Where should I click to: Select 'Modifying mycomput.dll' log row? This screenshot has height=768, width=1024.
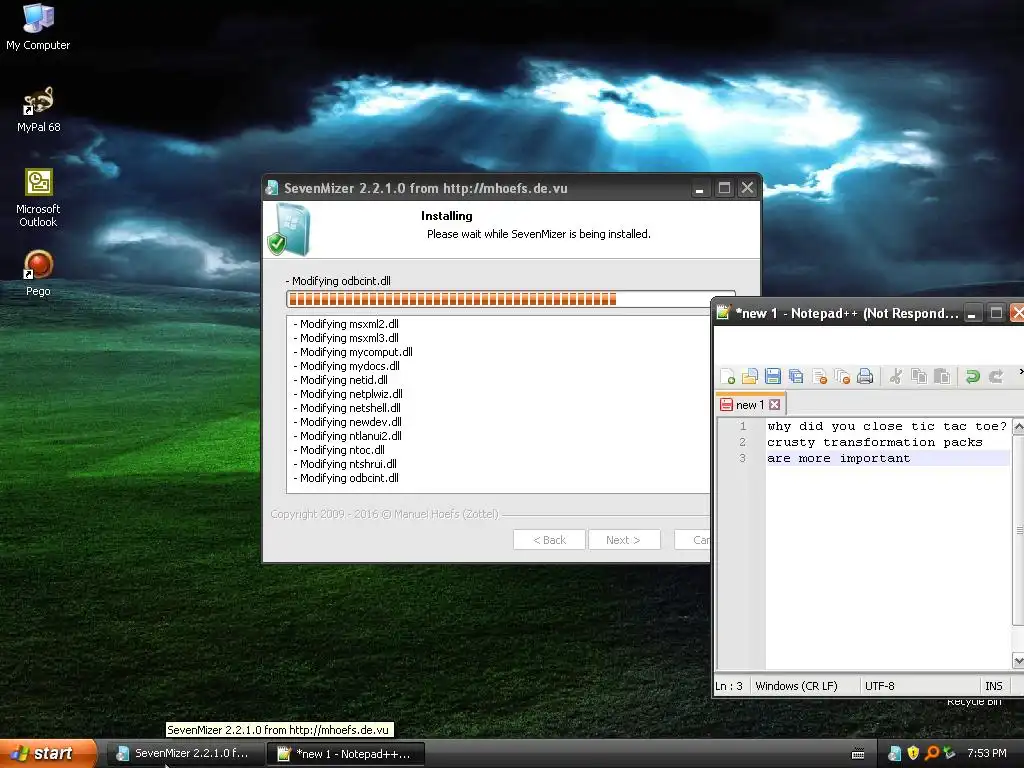[353, 352]
